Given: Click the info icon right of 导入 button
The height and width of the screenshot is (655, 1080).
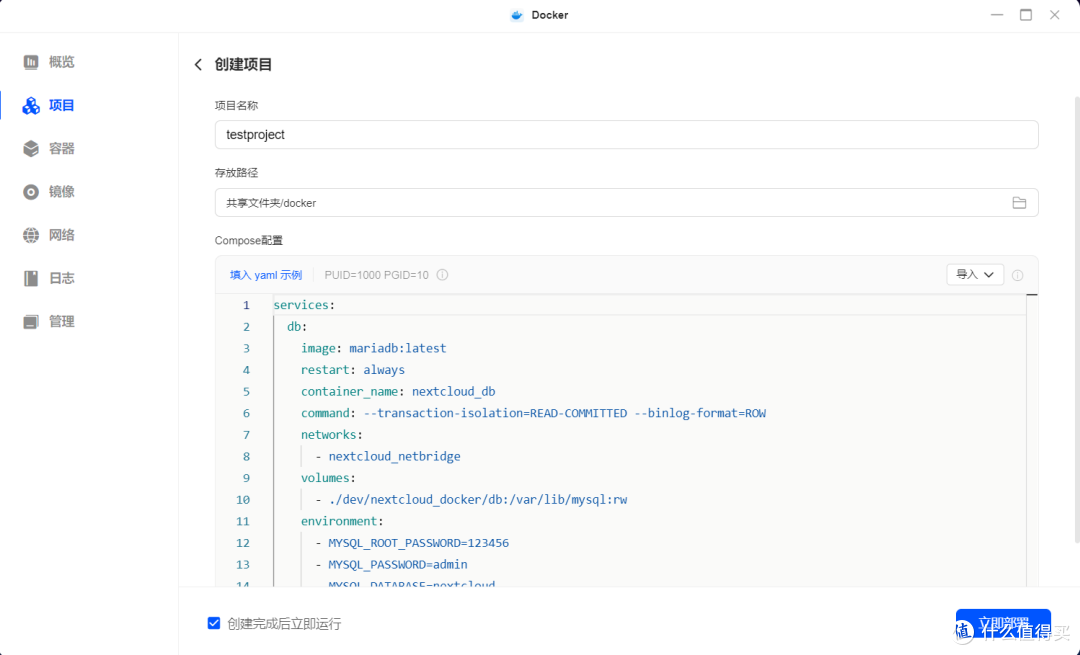Looking at the screenshot, I should coord(1017,275).
